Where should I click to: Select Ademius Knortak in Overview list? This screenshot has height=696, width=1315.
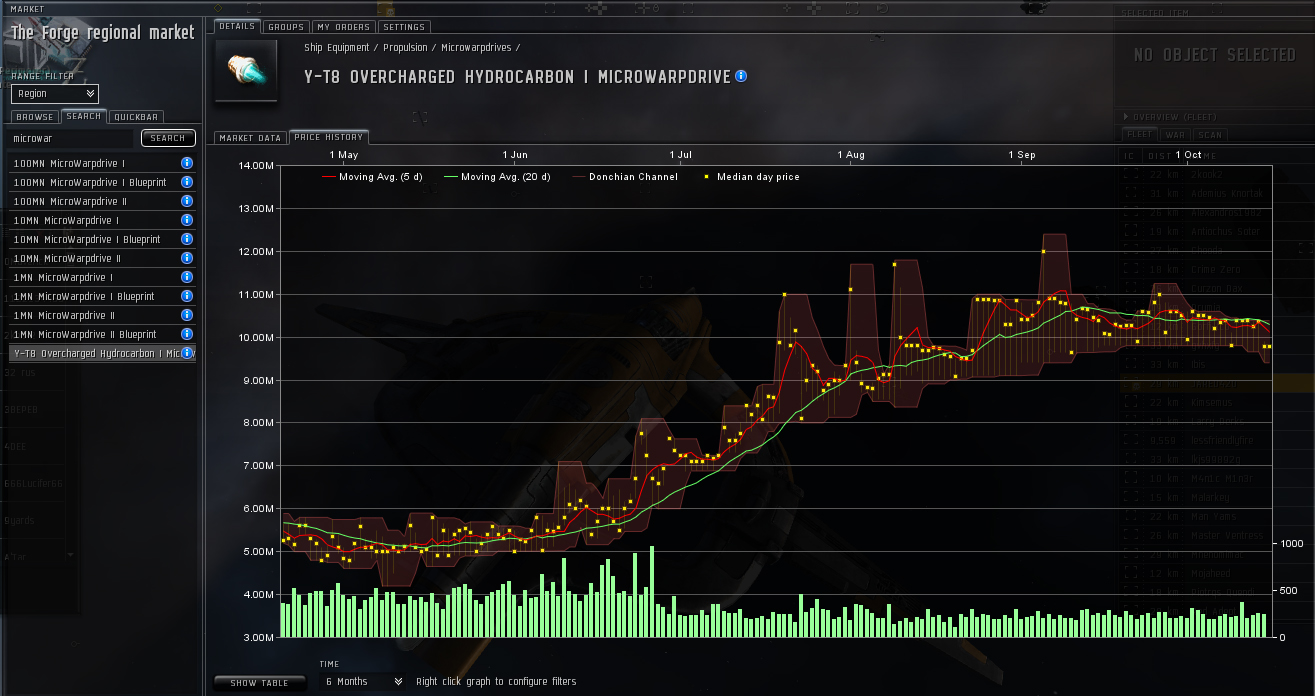1227,194
